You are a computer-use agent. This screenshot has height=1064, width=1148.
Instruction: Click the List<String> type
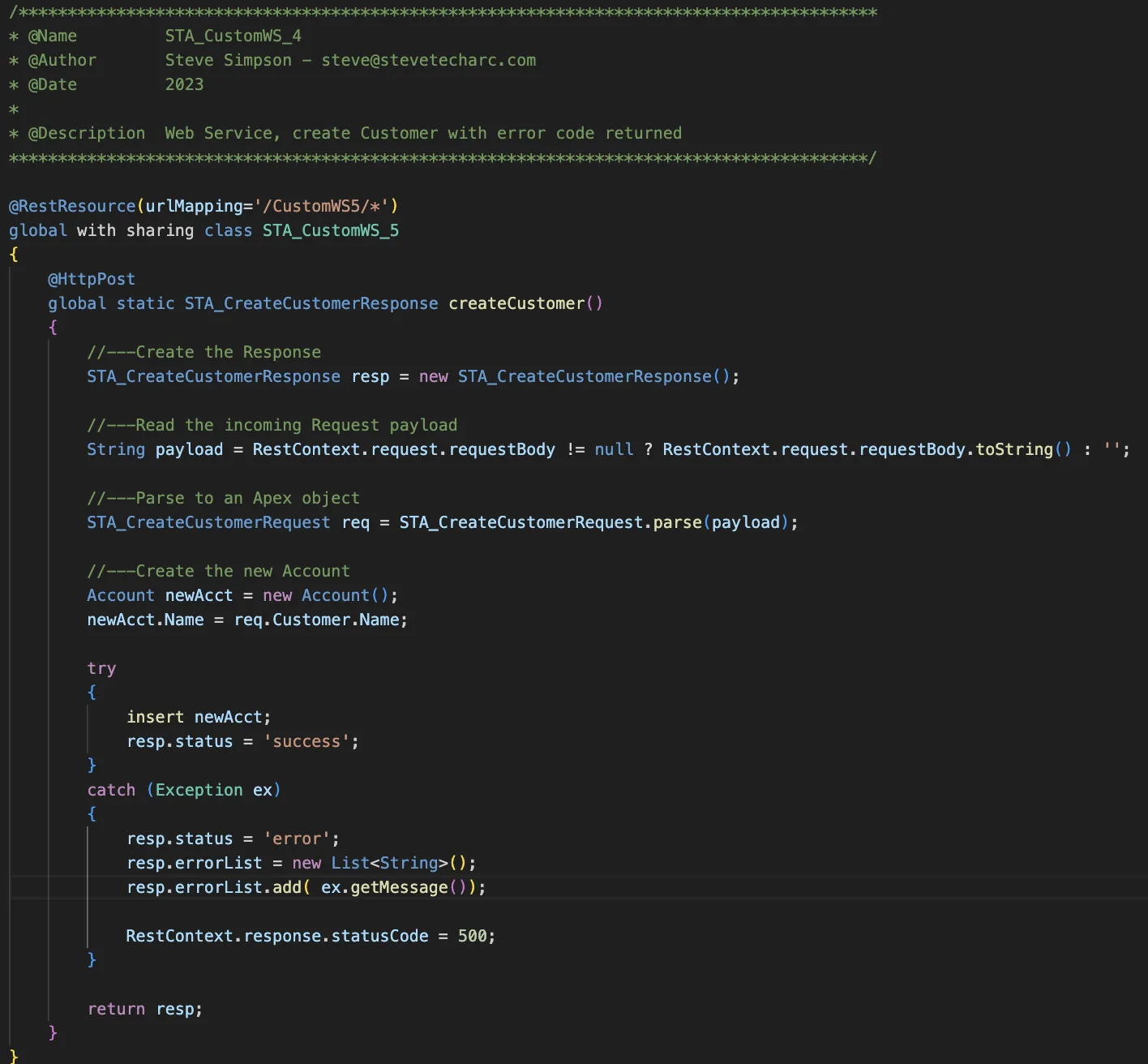point(390,863)
